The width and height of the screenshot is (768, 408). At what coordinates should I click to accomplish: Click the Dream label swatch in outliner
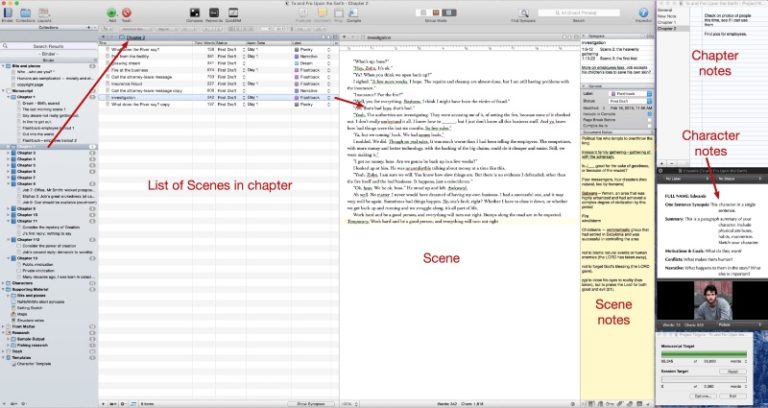296,63
